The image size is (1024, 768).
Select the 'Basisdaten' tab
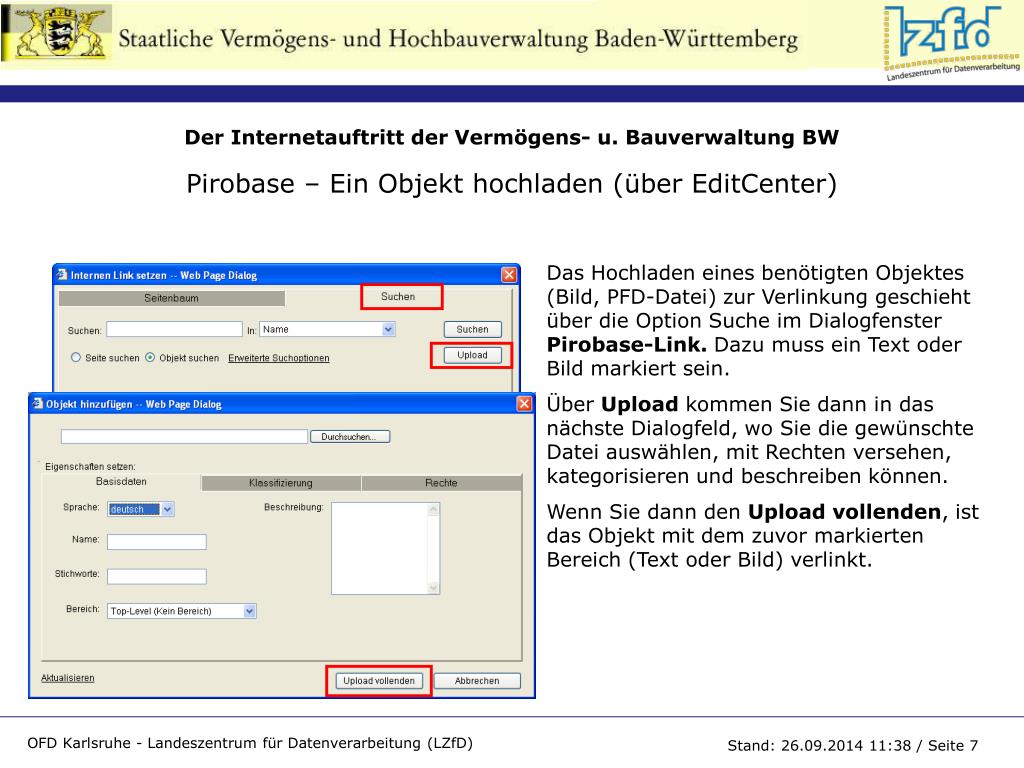pos(121,481)
